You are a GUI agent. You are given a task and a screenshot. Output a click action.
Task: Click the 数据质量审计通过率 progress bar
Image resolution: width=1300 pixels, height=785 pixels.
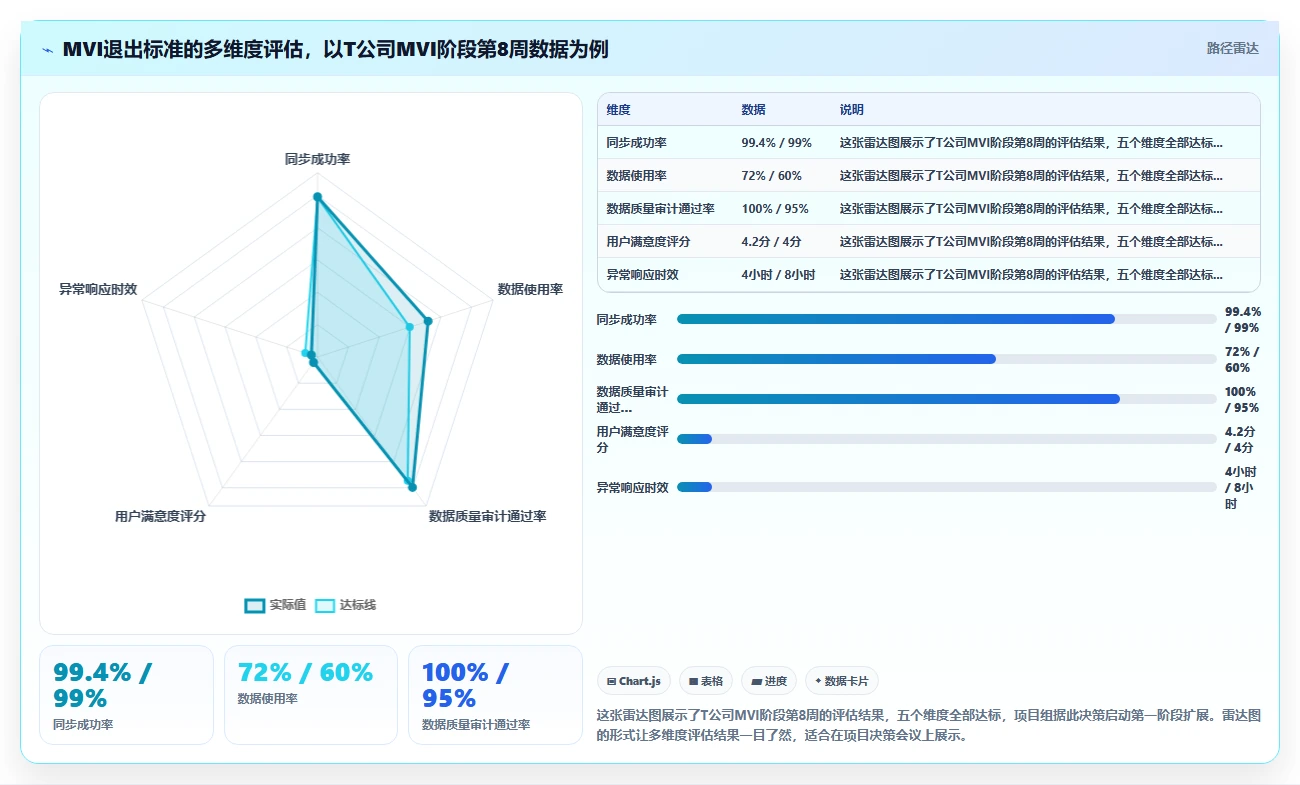pyautogui.click(x=947, y=399)
